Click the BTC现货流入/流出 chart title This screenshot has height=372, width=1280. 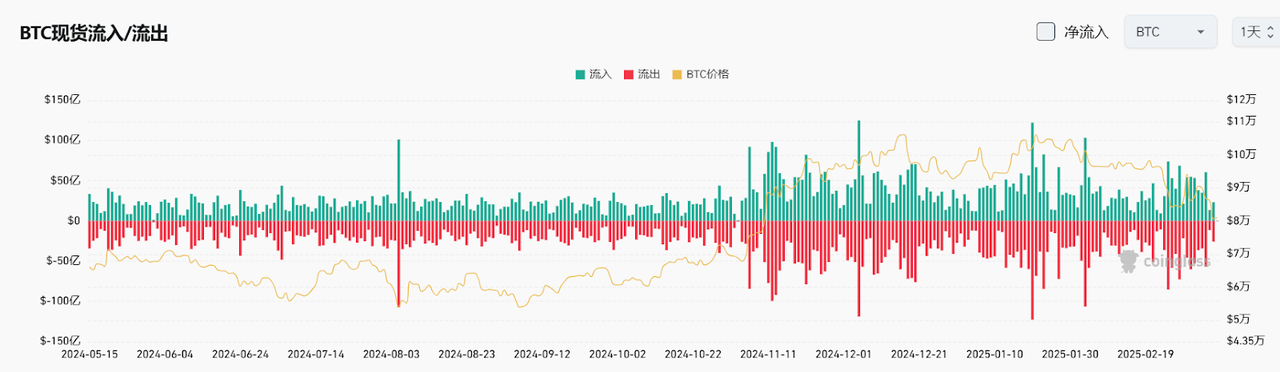(x=94, y=33)
